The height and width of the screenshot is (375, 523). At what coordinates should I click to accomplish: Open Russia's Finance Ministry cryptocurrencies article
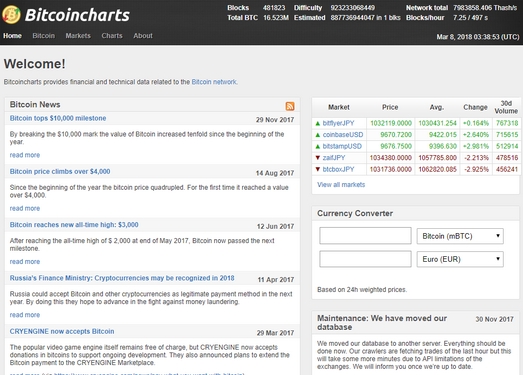tap(122, 278)
